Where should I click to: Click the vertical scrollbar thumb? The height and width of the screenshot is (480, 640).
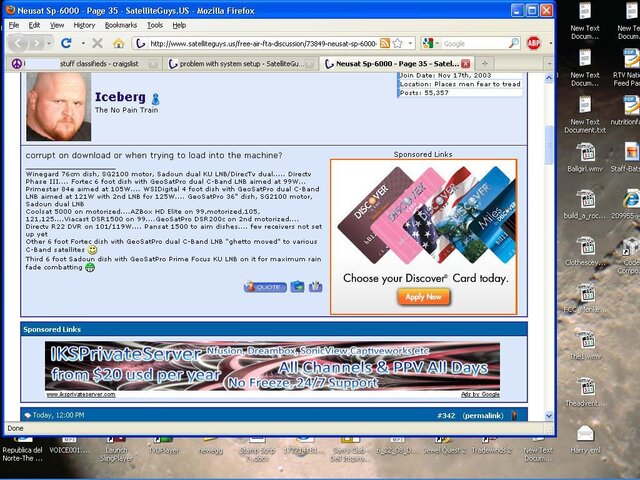pyautogui.click(x=549, y=145)
